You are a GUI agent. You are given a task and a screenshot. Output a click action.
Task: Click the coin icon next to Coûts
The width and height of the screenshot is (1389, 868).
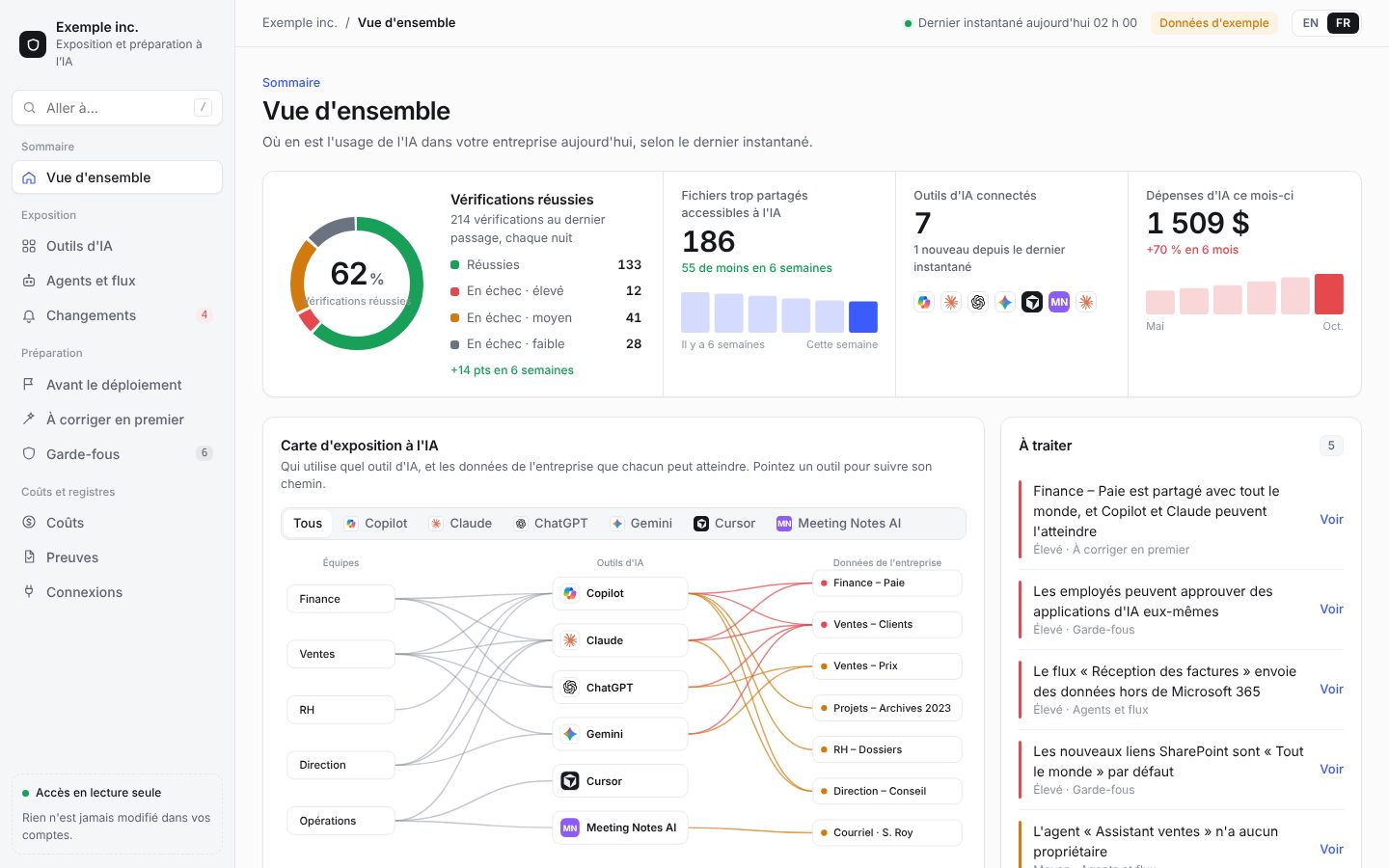[29, 523]
